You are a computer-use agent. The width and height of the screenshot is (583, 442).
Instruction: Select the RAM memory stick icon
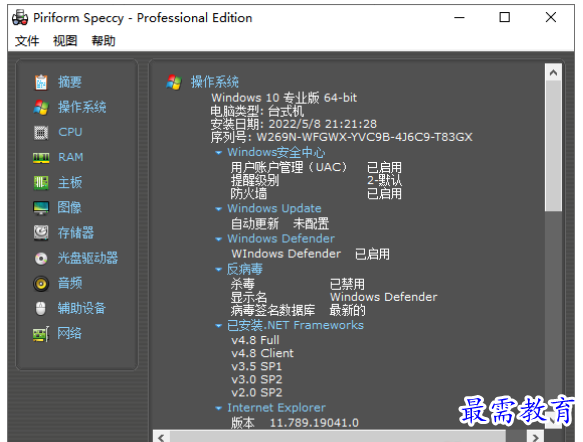pos(41,158)
